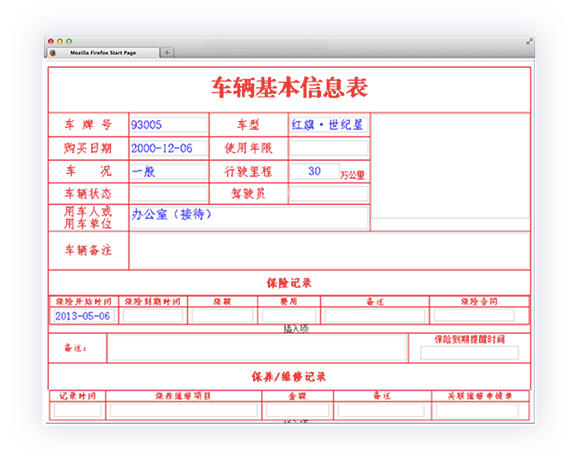Click the fullscreen arrows icon in title bar
This screenshot has width=580, height=460.
pos(529,42)
